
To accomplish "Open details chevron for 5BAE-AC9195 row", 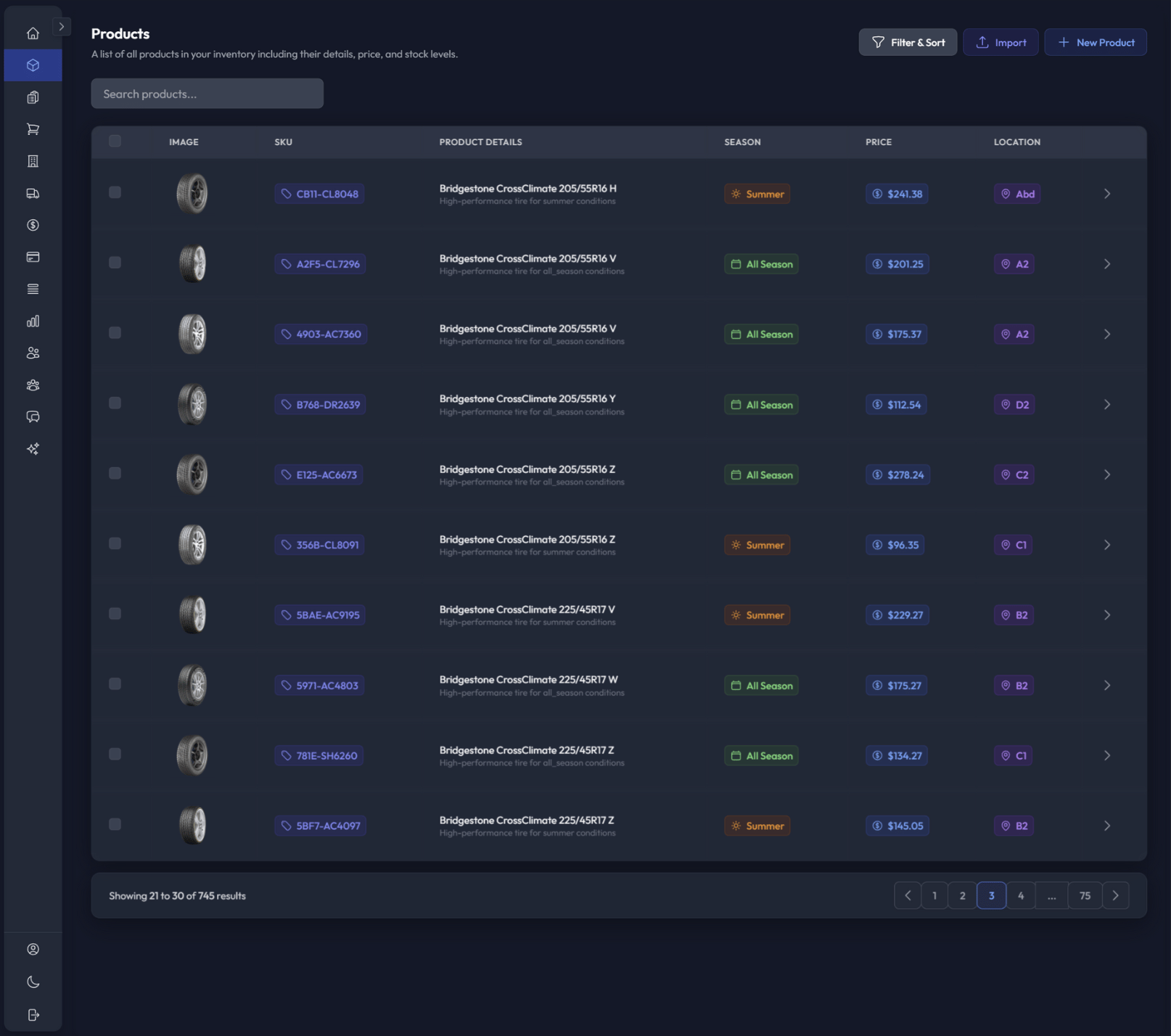I will click(x=1107, y=615).
